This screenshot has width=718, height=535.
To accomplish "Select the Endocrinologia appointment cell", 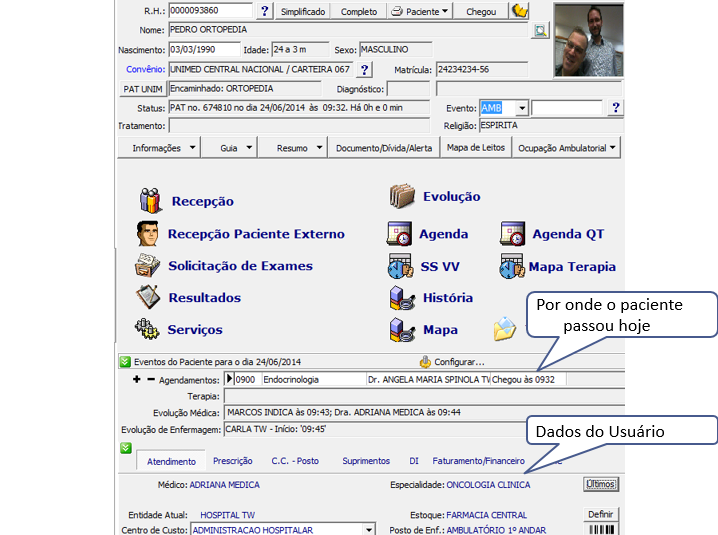I will [314, 379].
